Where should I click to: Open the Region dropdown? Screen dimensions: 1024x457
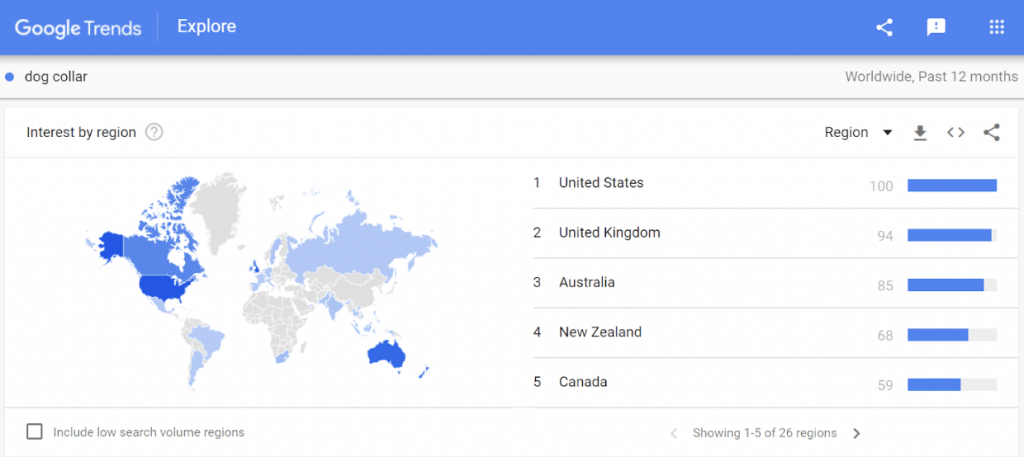click(846, 133)
